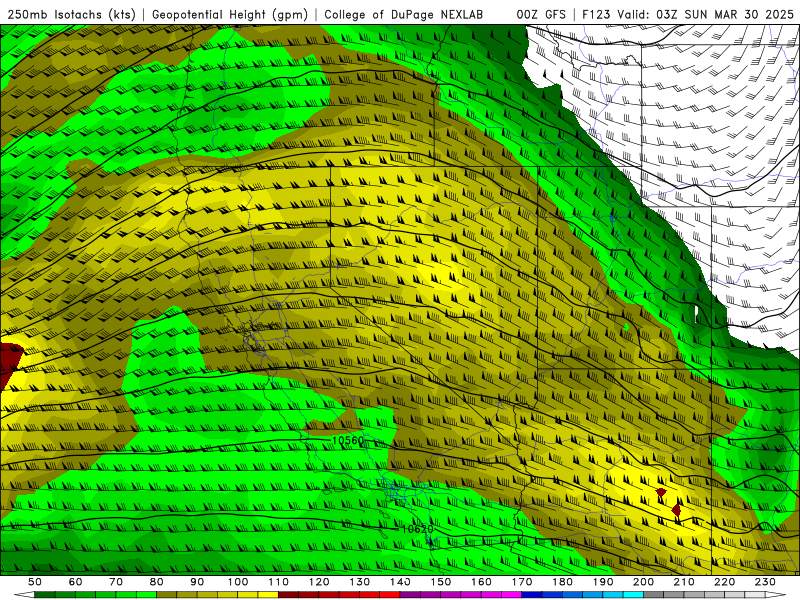Viewport: 800px width, 600px height.
Task: Click the 180 knot label on color scale
Action: [563, 582]
